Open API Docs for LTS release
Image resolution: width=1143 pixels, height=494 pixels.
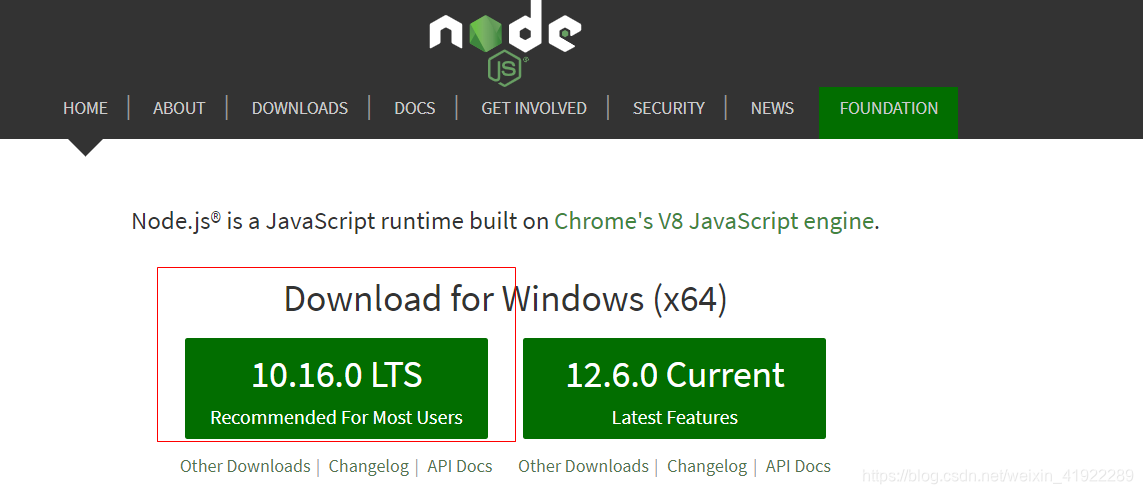[x=459, y=466]
